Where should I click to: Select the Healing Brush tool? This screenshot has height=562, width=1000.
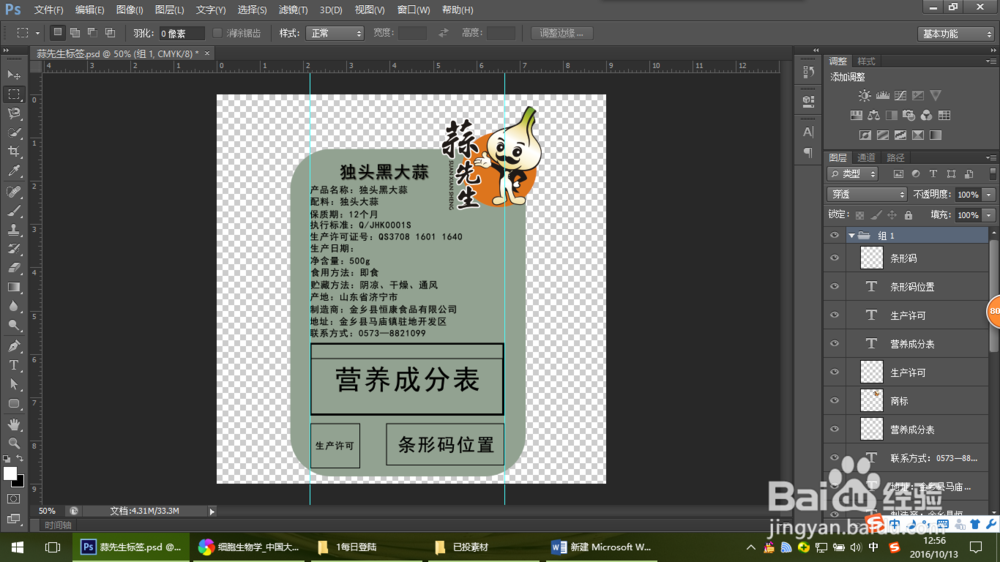pos(13,191)
